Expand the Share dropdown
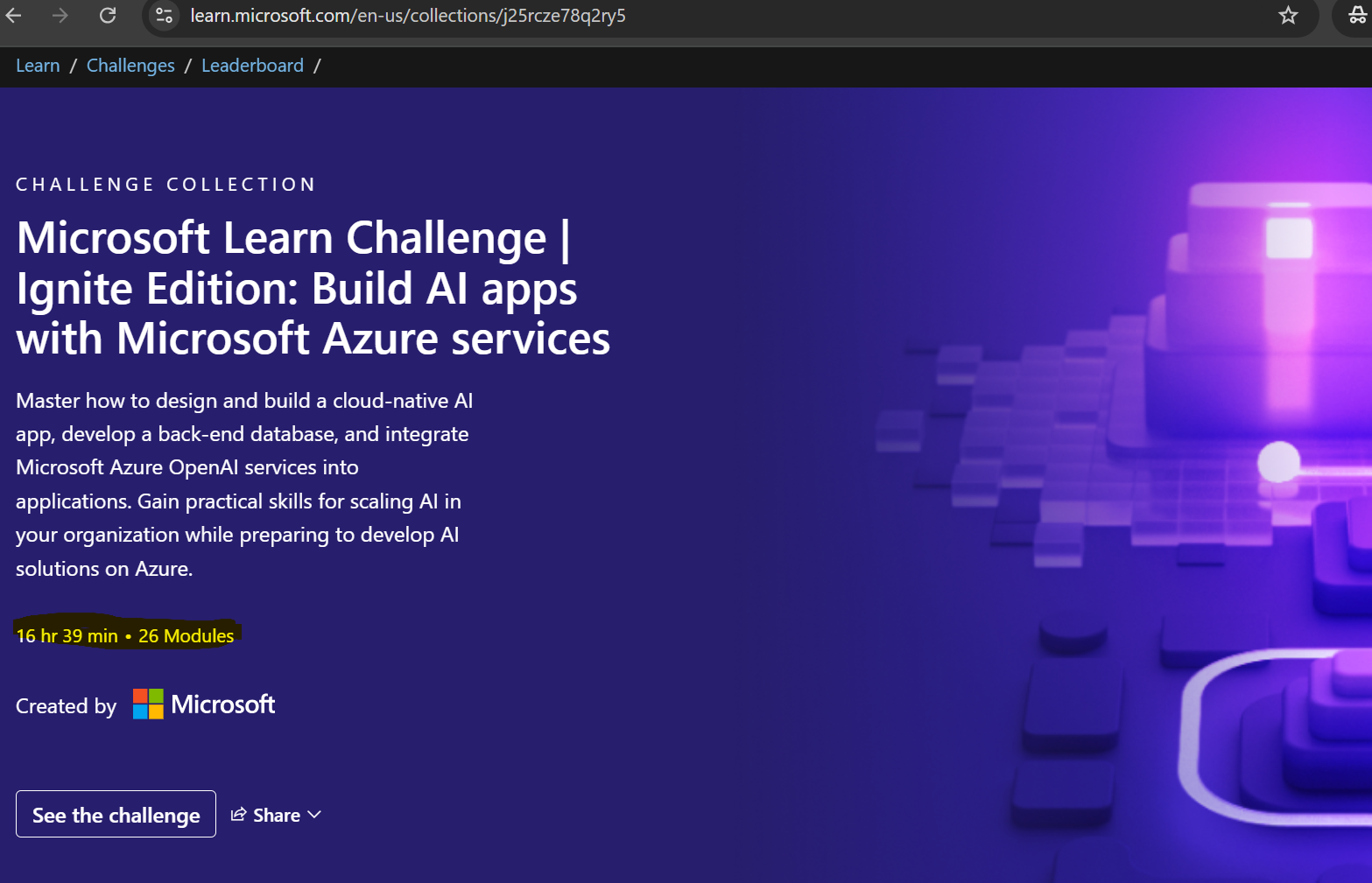This screenshot has width=1372, height=883. (276, 815)
